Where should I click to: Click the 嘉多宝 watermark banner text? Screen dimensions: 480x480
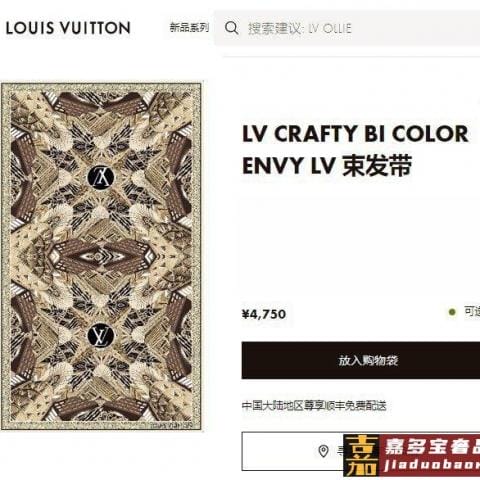432,447
